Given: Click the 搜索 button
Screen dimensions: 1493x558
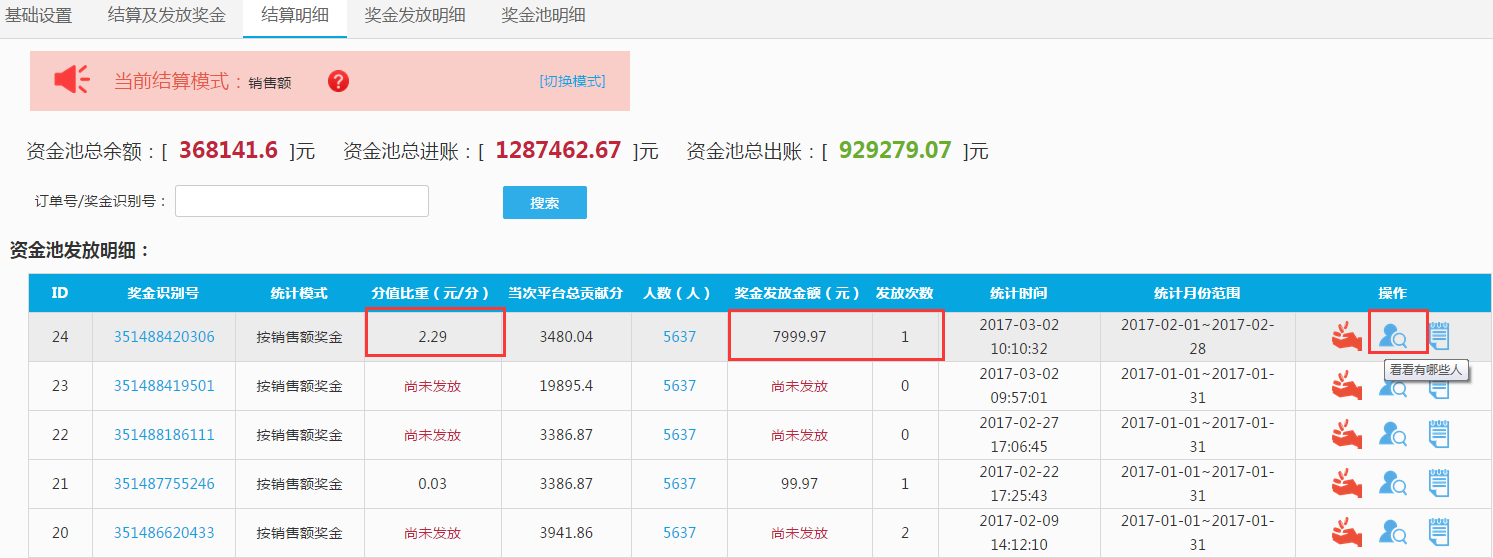Looking at the screenshot, I should coord(545,202).
